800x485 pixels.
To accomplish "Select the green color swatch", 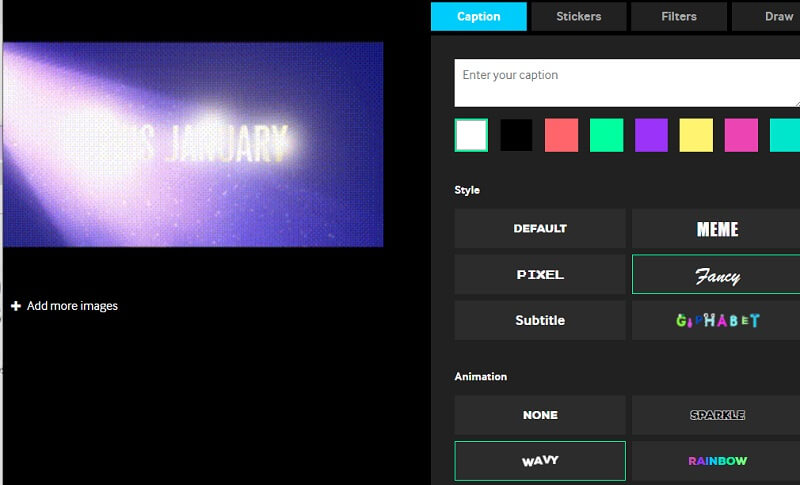I will coord(606,135).
